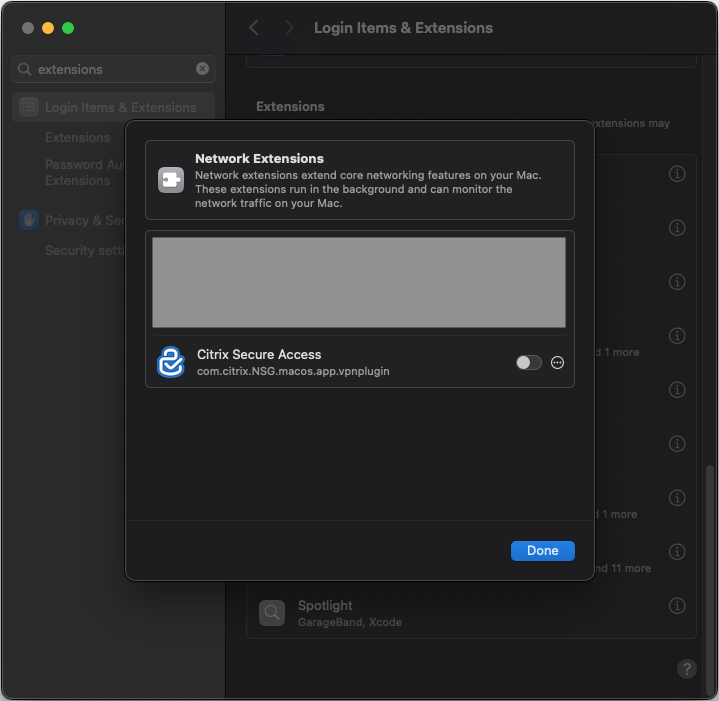This screenshot has height=701, width=719.
Task: Select Security settings sidebar result
Action: [x=84, y=250]
